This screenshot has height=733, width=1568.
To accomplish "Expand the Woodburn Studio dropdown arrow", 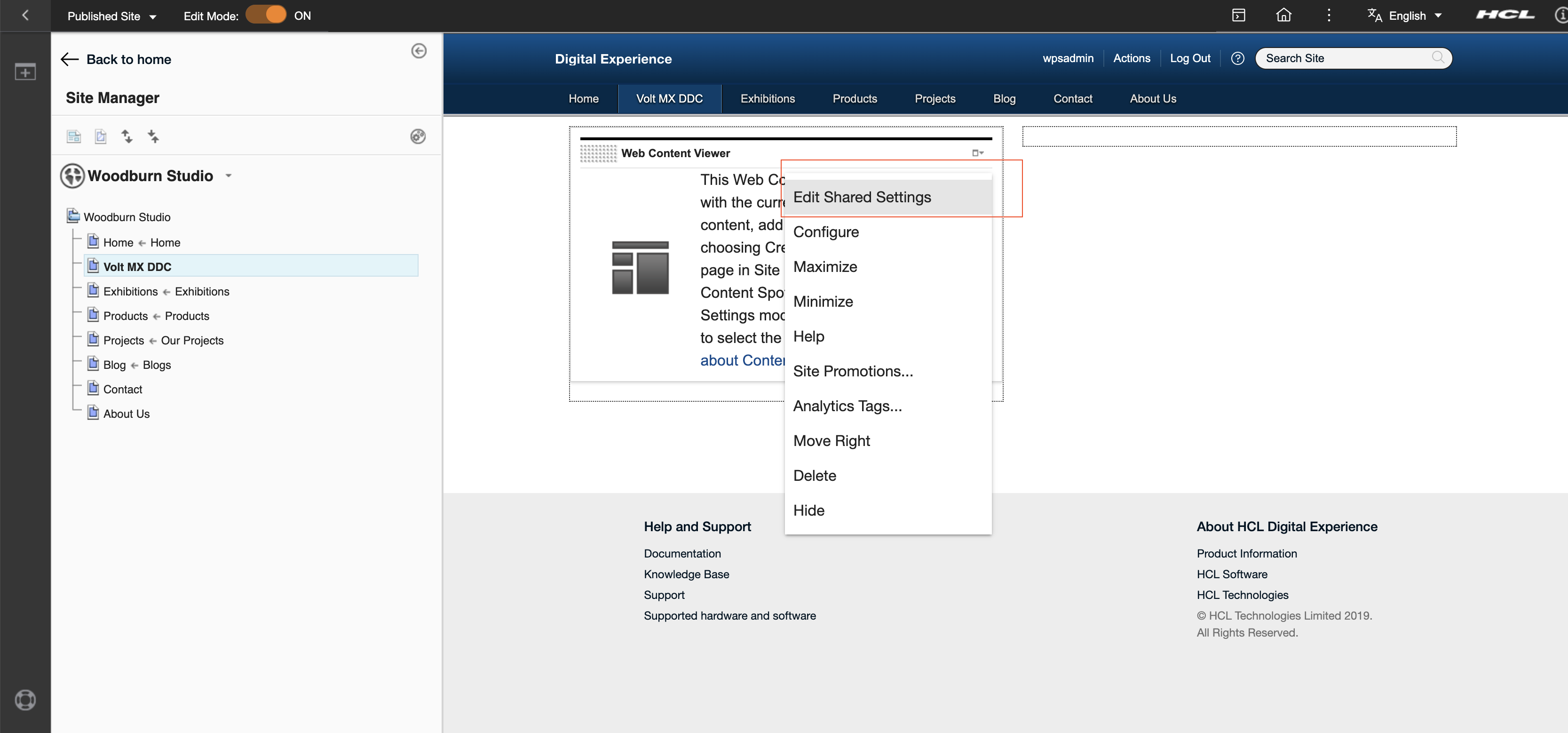I will (229, 175).
